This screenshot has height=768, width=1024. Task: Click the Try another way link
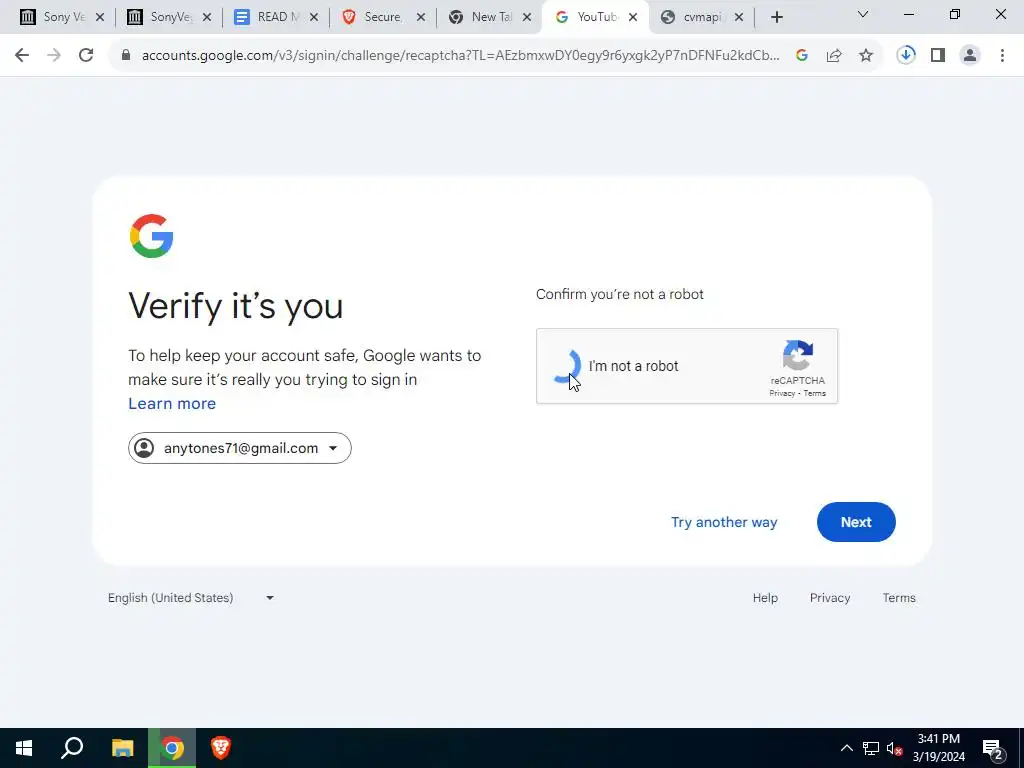[724, 522]
